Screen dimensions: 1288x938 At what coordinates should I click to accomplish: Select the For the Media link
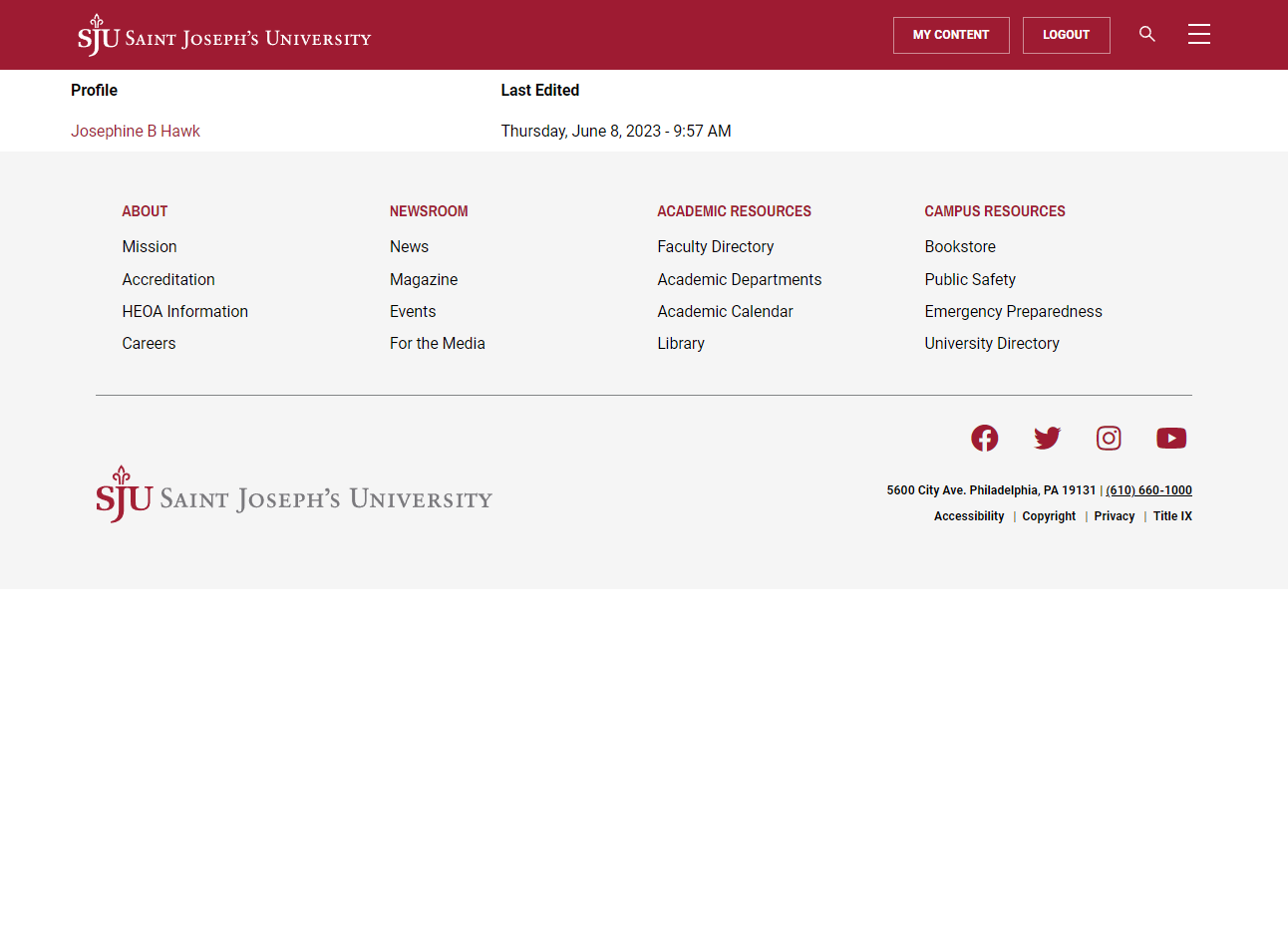point(438,344)
